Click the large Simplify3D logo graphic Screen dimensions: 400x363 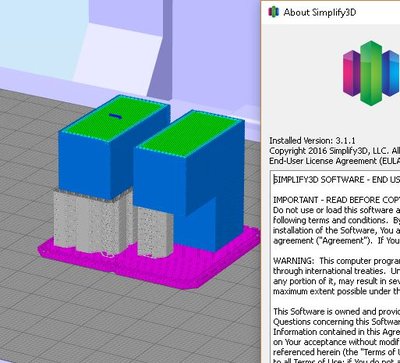371,73
